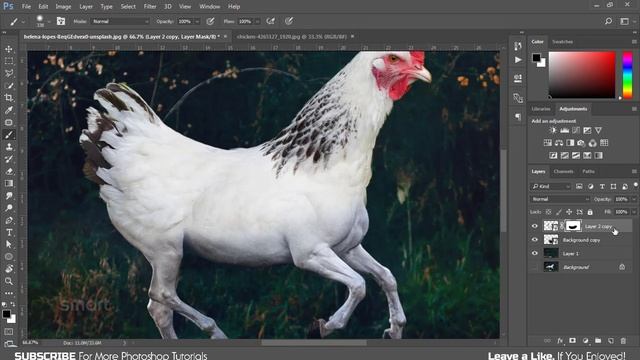Toggle pressure for opacity in options bar

(x=211, y=21)
